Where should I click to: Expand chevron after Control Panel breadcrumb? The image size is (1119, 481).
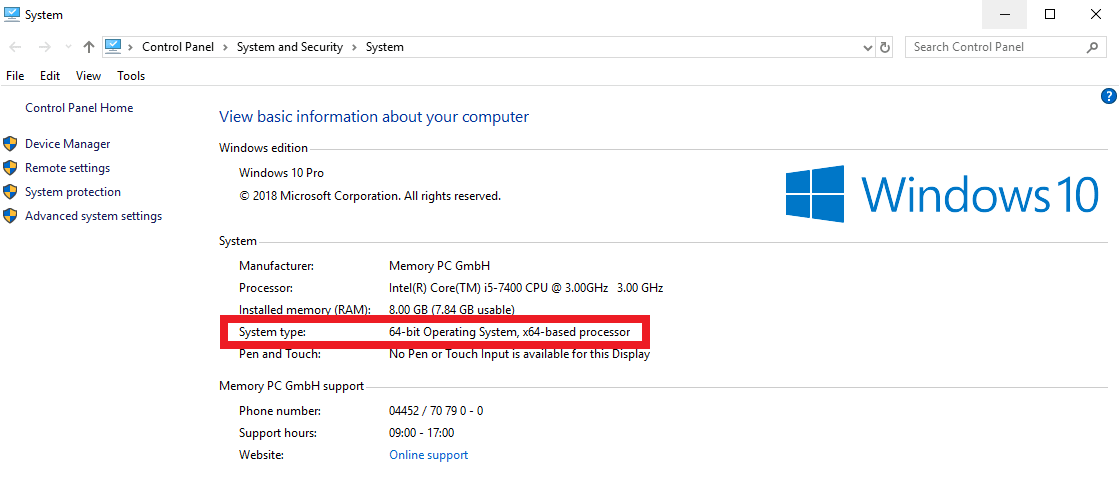pyautogui.click(x=225, y=47)
